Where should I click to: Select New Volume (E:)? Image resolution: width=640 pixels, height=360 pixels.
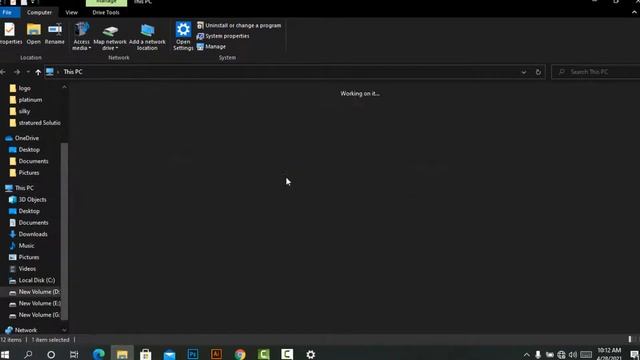[34, 303]
